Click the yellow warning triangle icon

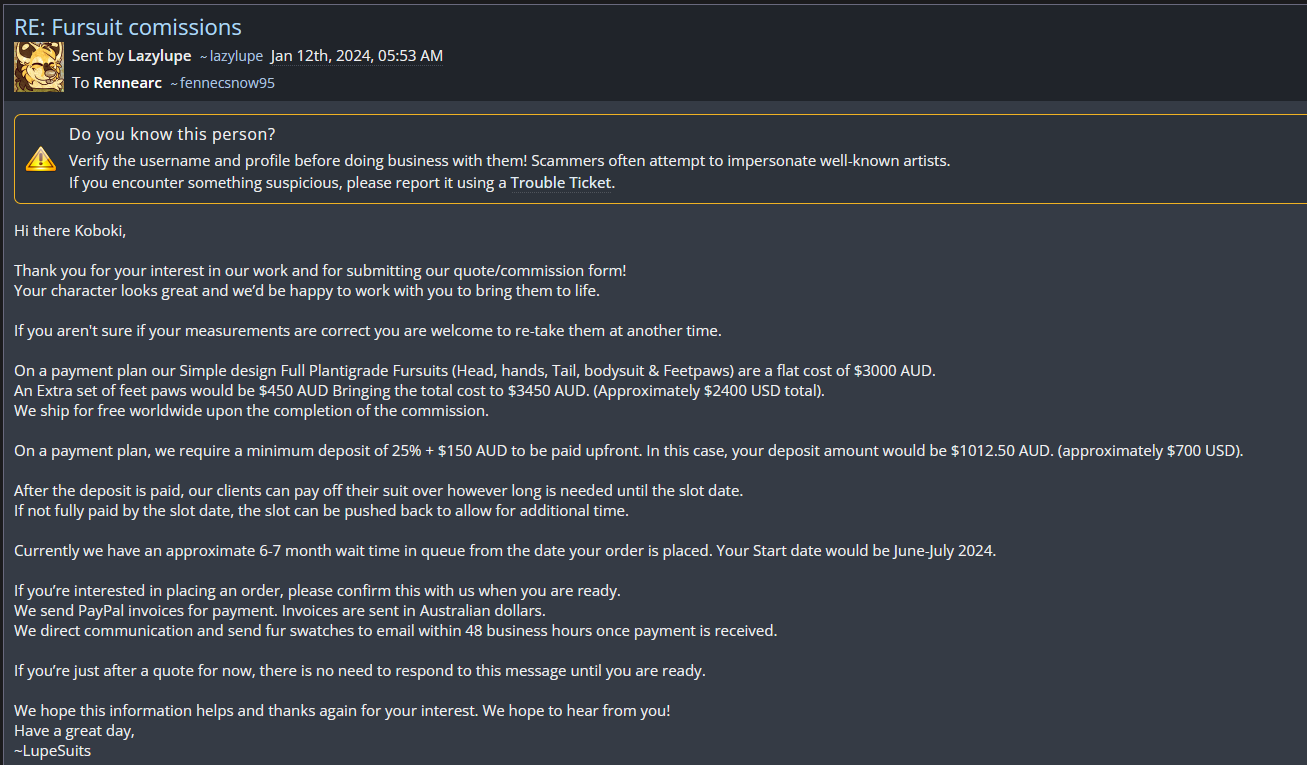(41, 158)
